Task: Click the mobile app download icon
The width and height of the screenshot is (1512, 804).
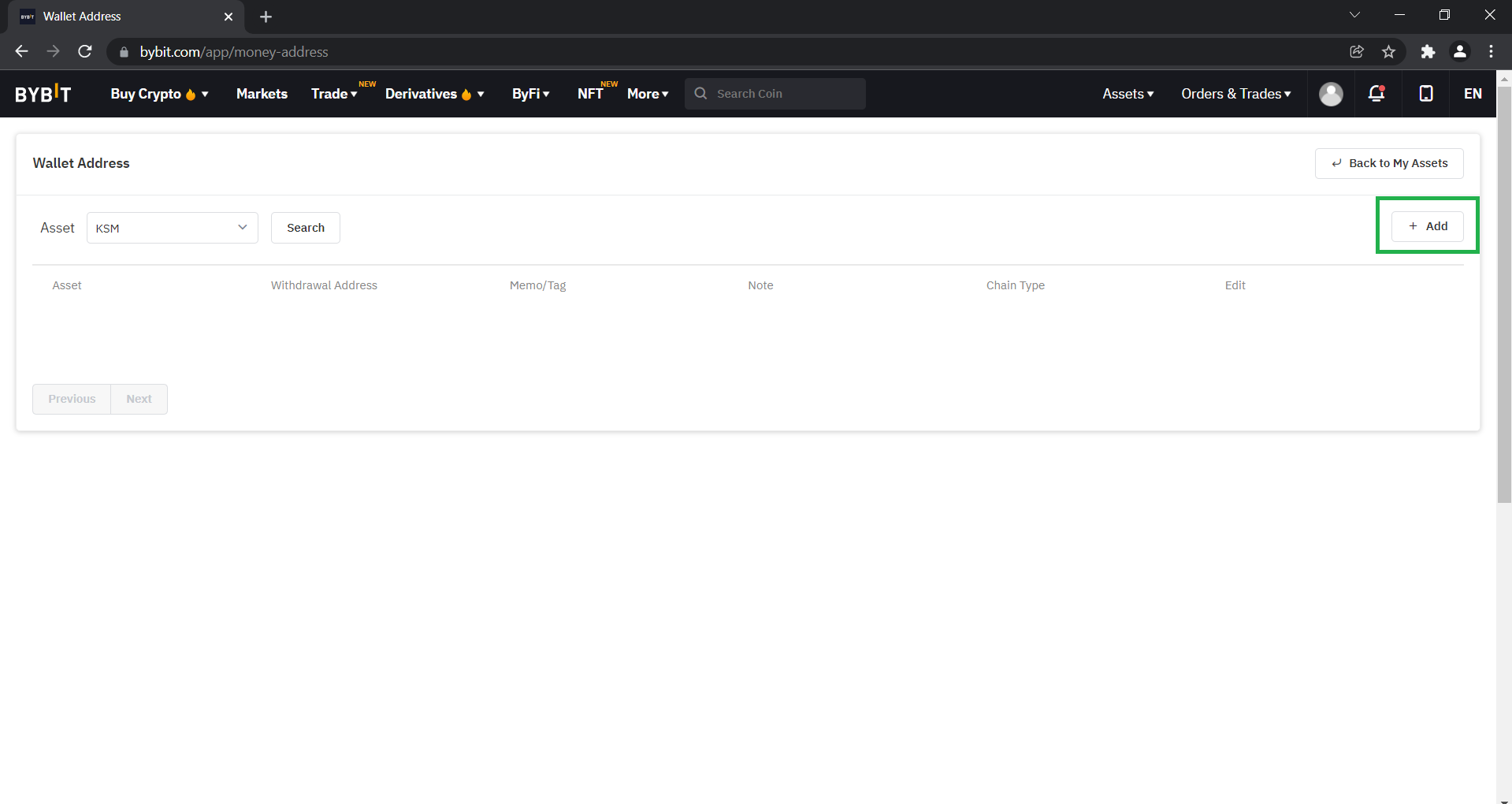Action: click(1425, 94)
